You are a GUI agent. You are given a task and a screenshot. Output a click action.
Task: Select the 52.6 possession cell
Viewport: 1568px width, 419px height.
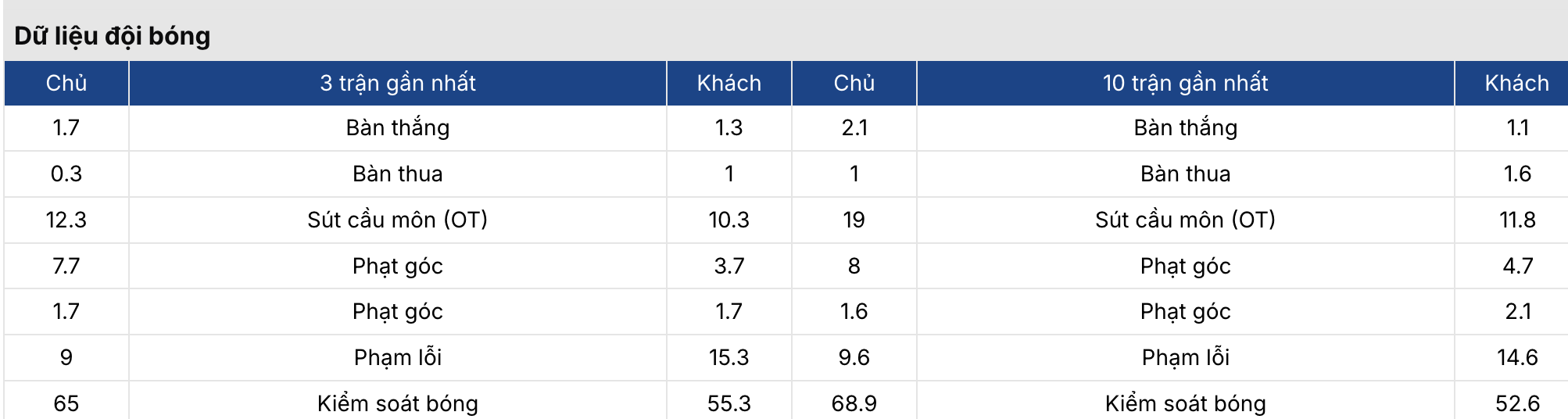pos(1517,403)
